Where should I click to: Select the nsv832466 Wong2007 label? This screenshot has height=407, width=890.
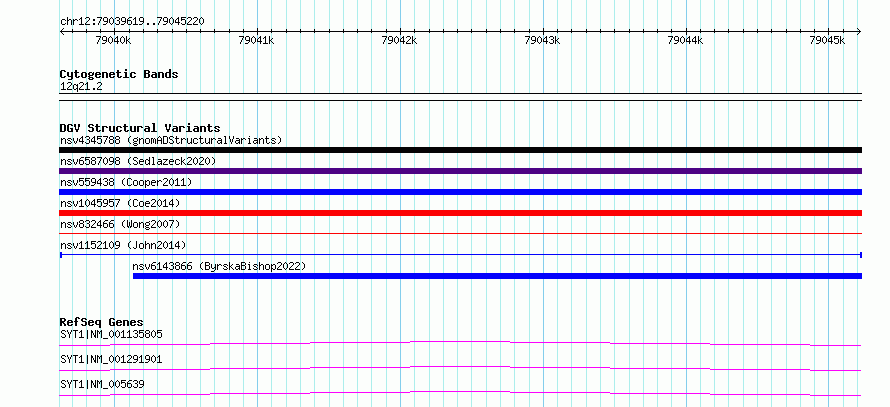coord(120,224)
